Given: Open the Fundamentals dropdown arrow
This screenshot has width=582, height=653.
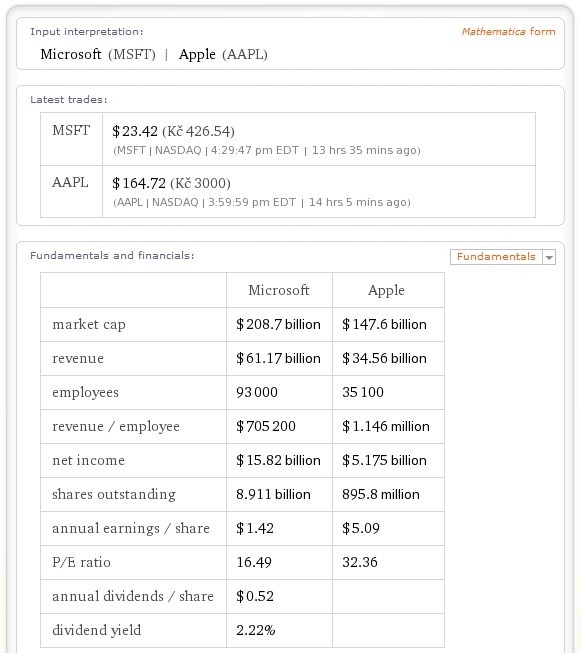Looking at the screenshot, I should click(x=549, y=257).
